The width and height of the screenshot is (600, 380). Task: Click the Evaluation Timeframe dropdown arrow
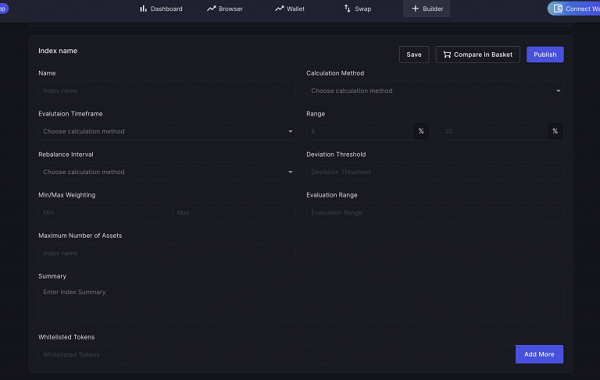coord(290,132)
